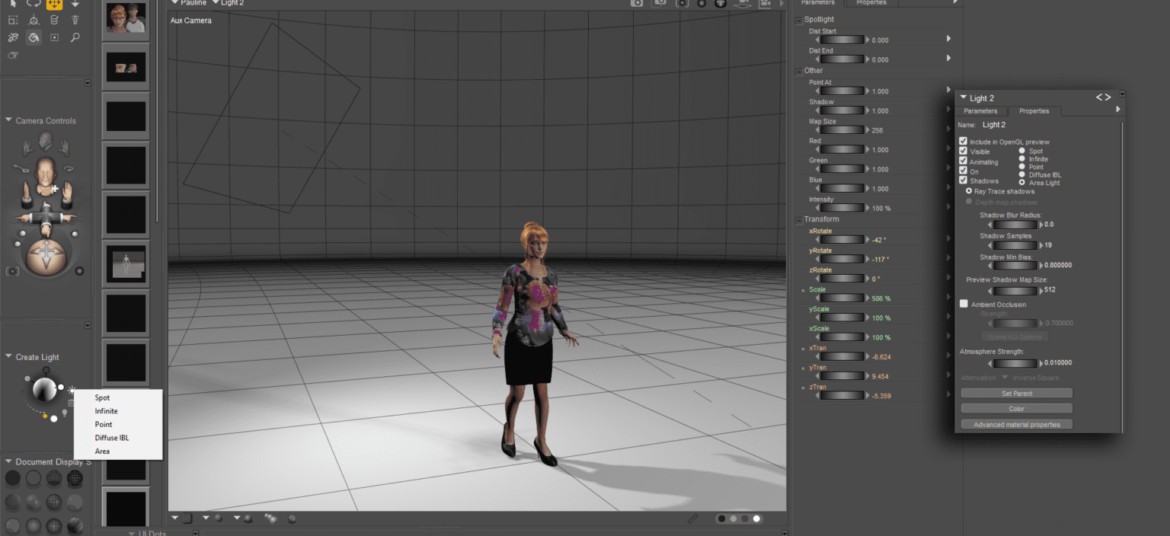This screenshot has height=536, width=1170.
Task: Click the white background color dot below viewport
Action: point(757,518)
